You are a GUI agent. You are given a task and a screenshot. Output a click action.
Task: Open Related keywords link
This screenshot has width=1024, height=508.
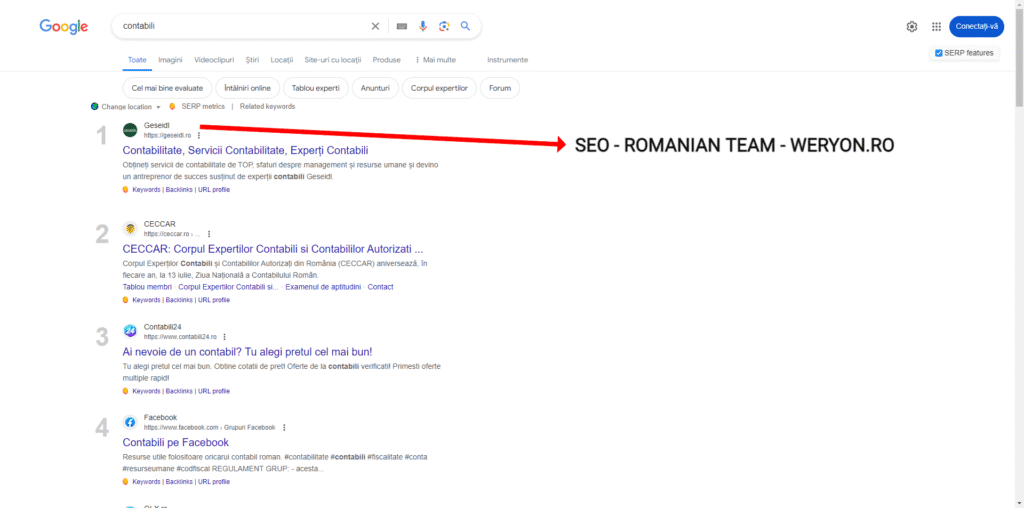(267, 106)
